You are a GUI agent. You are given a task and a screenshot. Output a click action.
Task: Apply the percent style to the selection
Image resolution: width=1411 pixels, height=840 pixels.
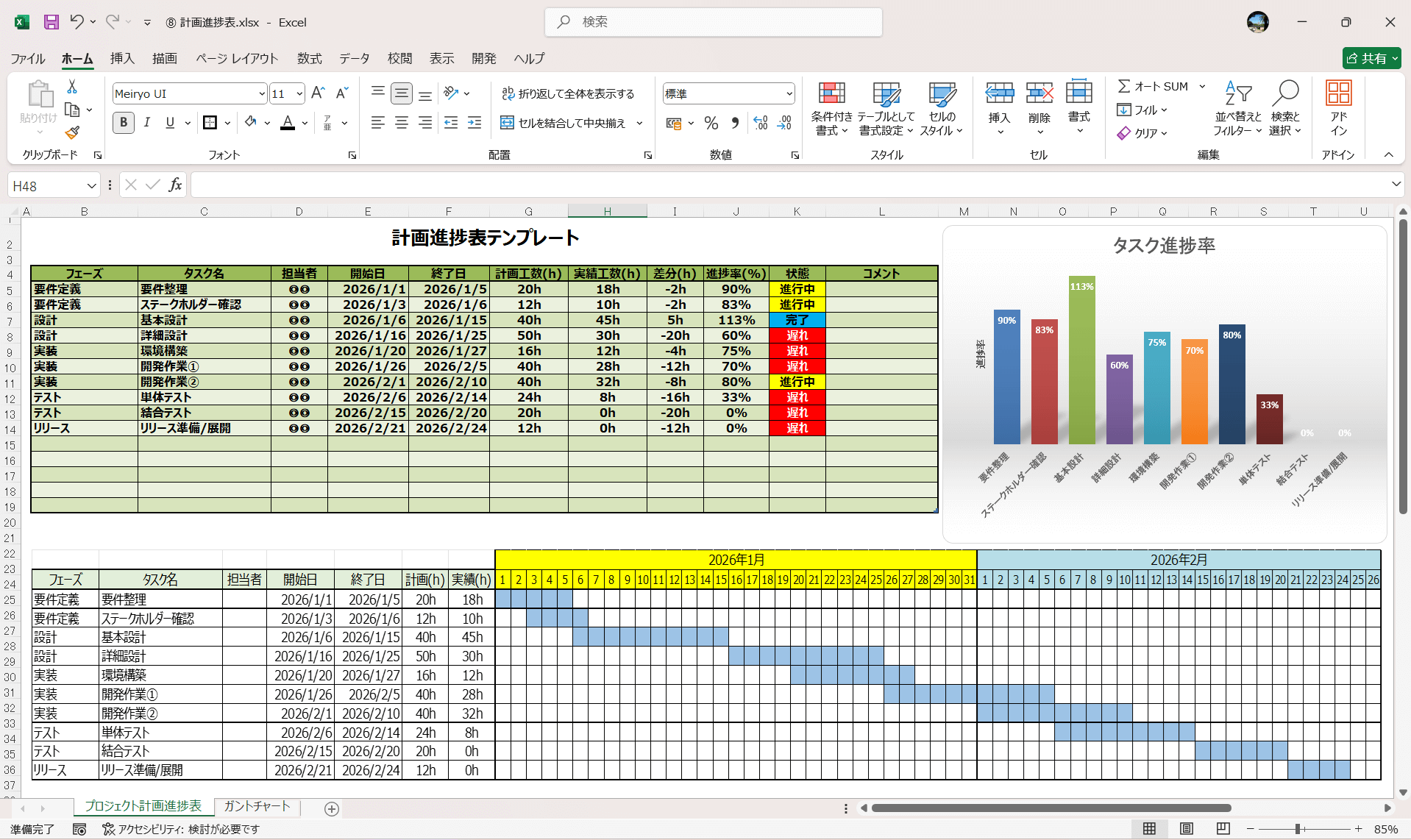point(711,124)
